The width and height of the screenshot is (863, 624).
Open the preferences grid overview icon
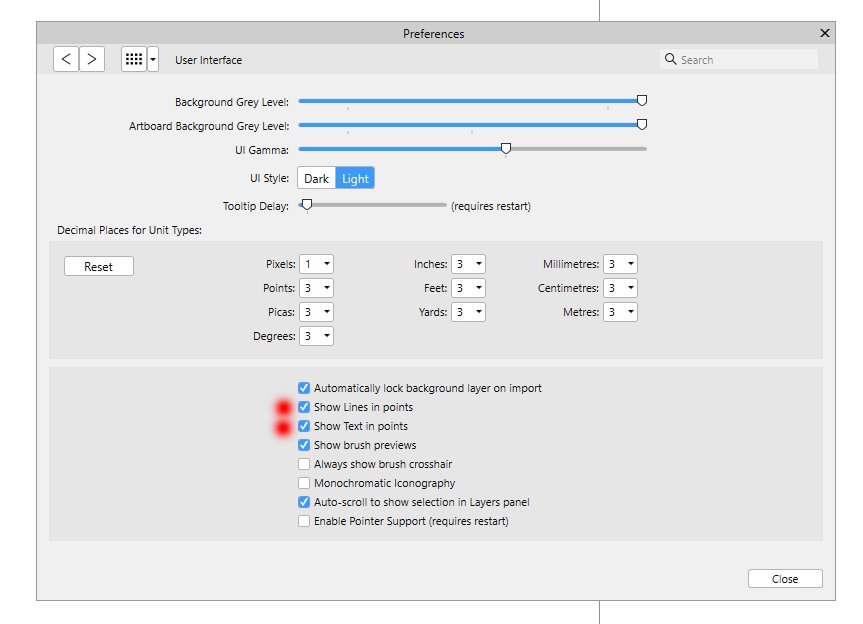134,59
